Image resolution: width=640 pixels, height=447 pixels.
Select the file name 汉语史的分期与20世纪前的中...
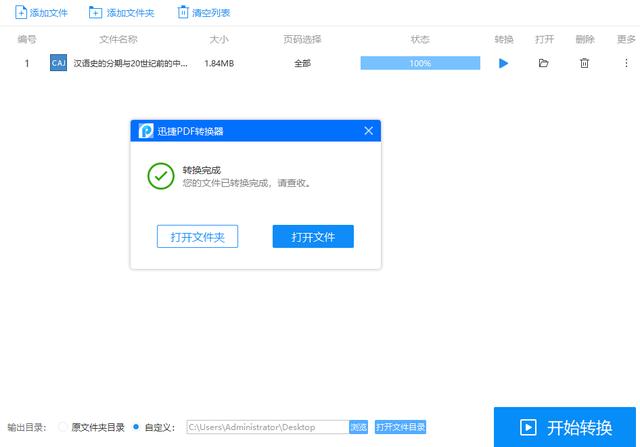tap(130, 63)
